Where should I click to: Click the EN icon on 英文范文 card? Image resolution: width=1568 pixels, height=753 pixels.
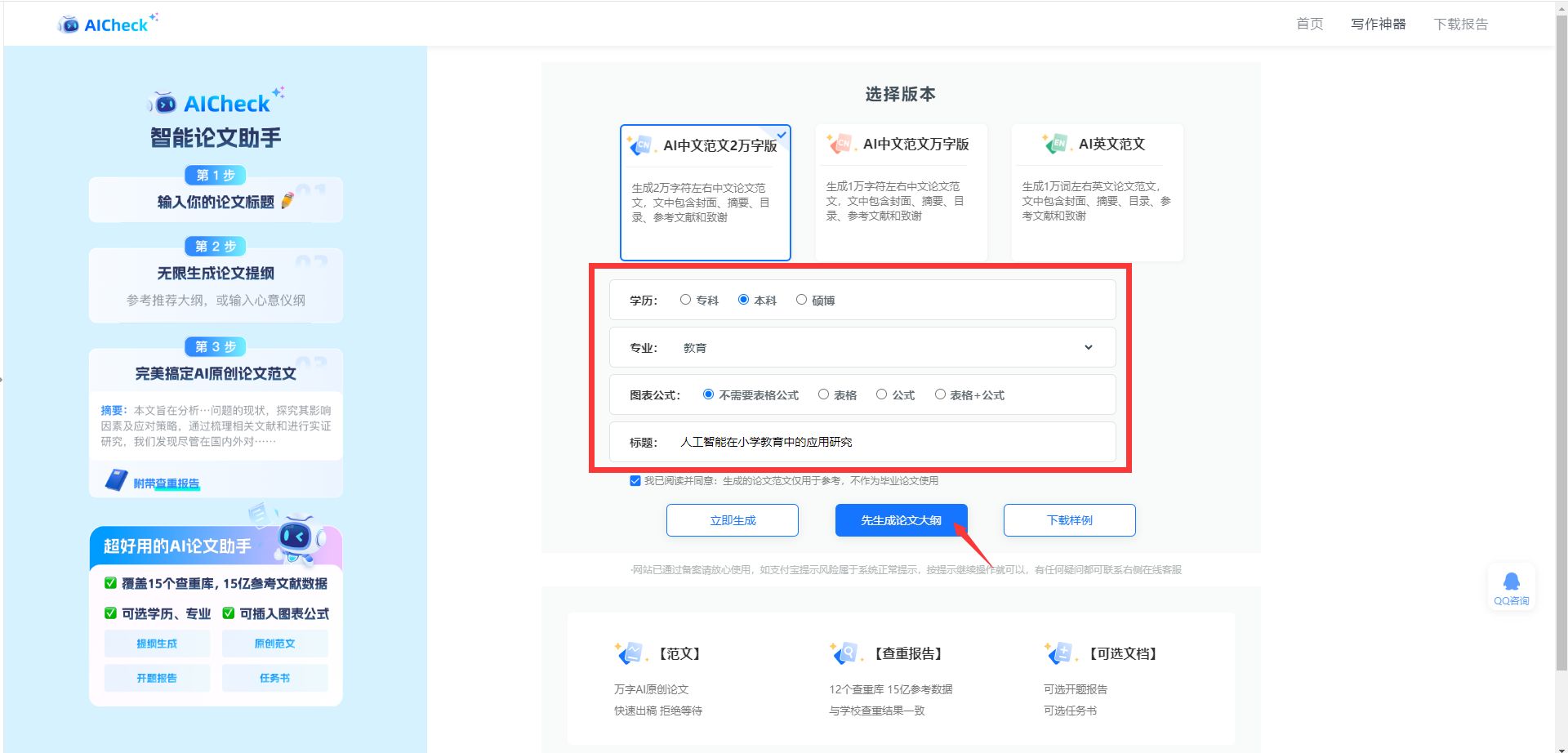(x=1056, y=144)
